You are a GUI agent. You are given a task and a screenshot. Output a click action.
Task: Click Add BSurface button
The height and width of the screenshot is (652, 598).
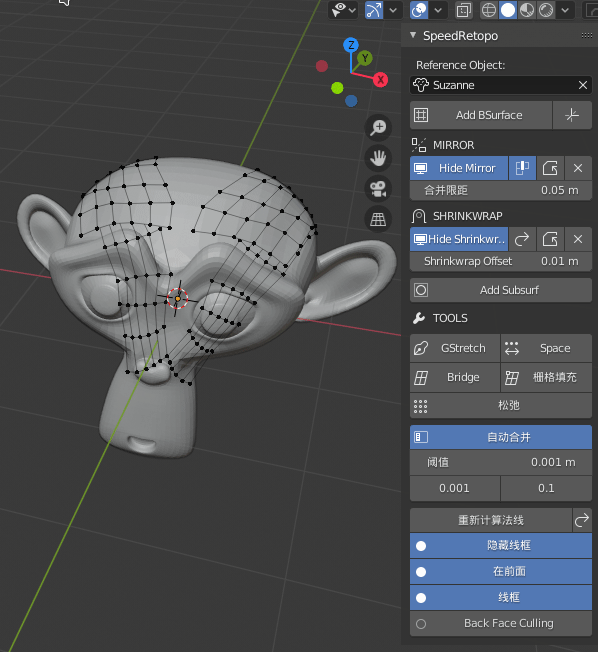481,115
